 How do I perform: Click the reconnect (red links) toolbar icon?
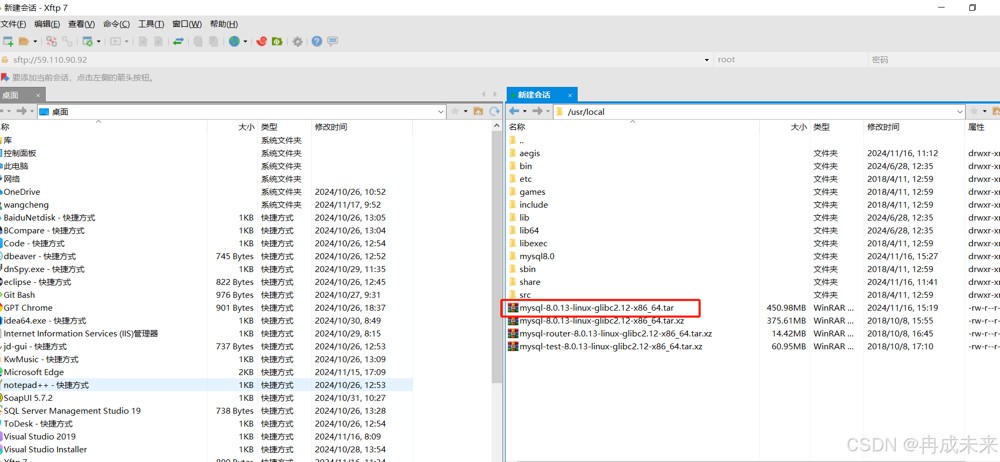click(x=52, y=41)
